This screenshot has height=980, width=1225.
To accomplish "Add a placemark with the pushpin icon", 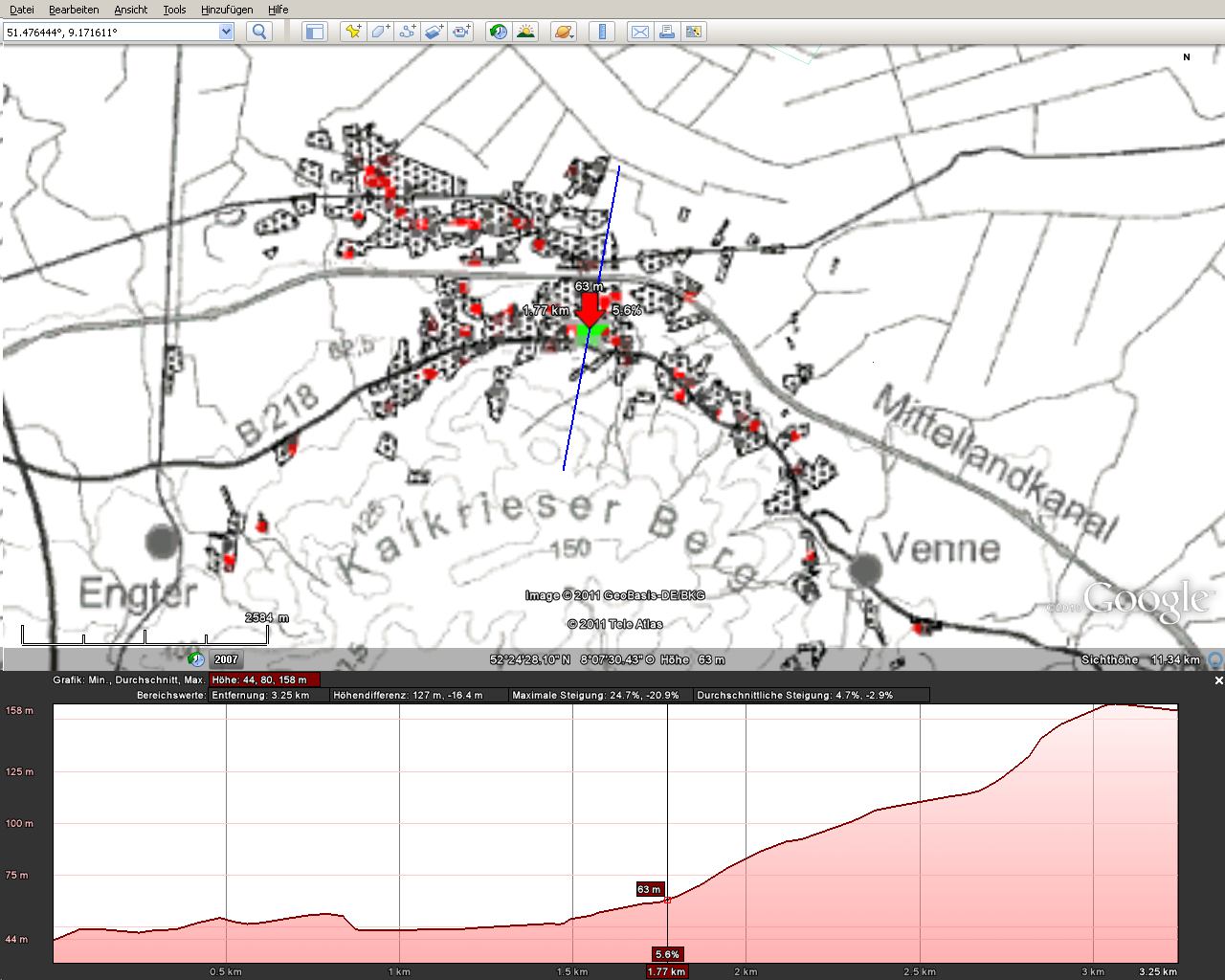I will point(353,32).
